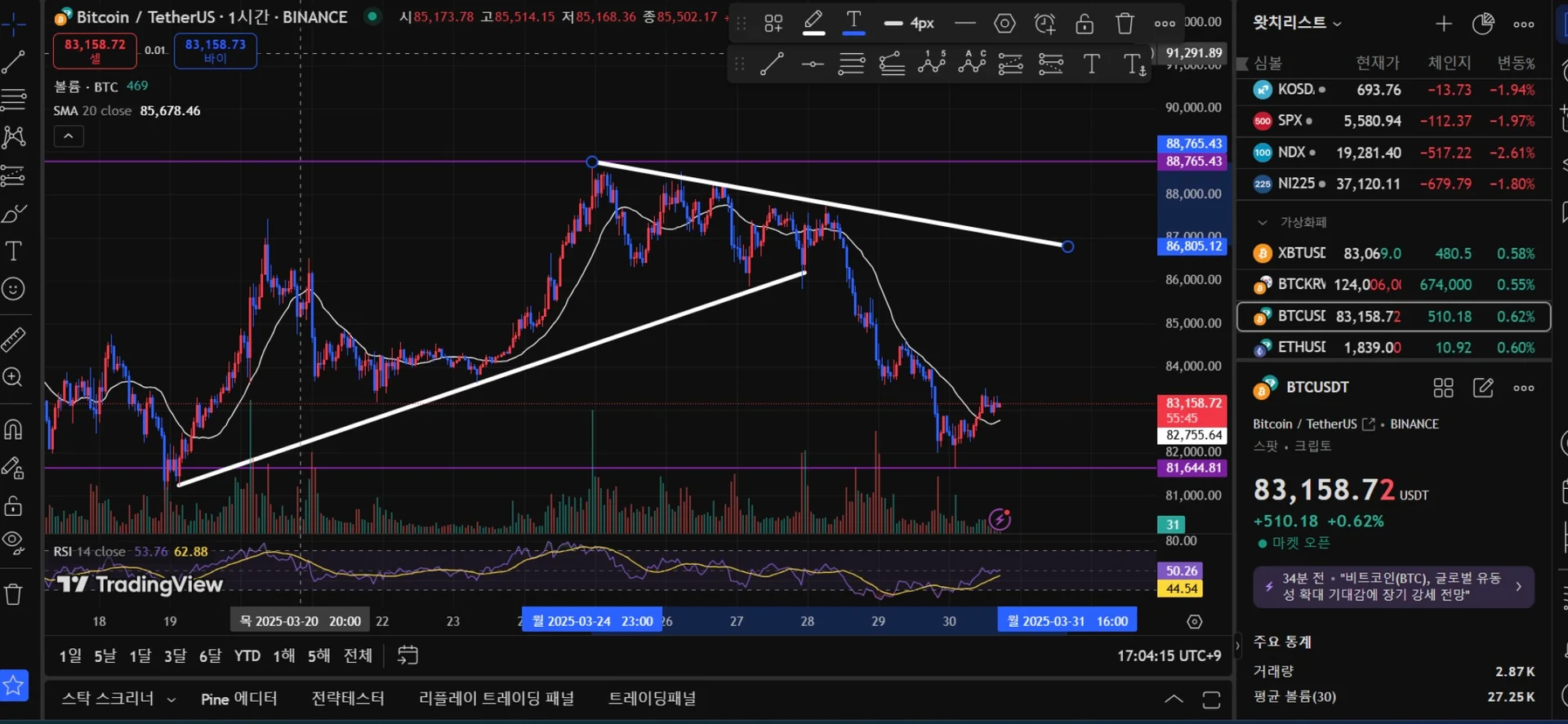Select the text tool in left sidebar
Screen dimensions: 1568x724
14,251
